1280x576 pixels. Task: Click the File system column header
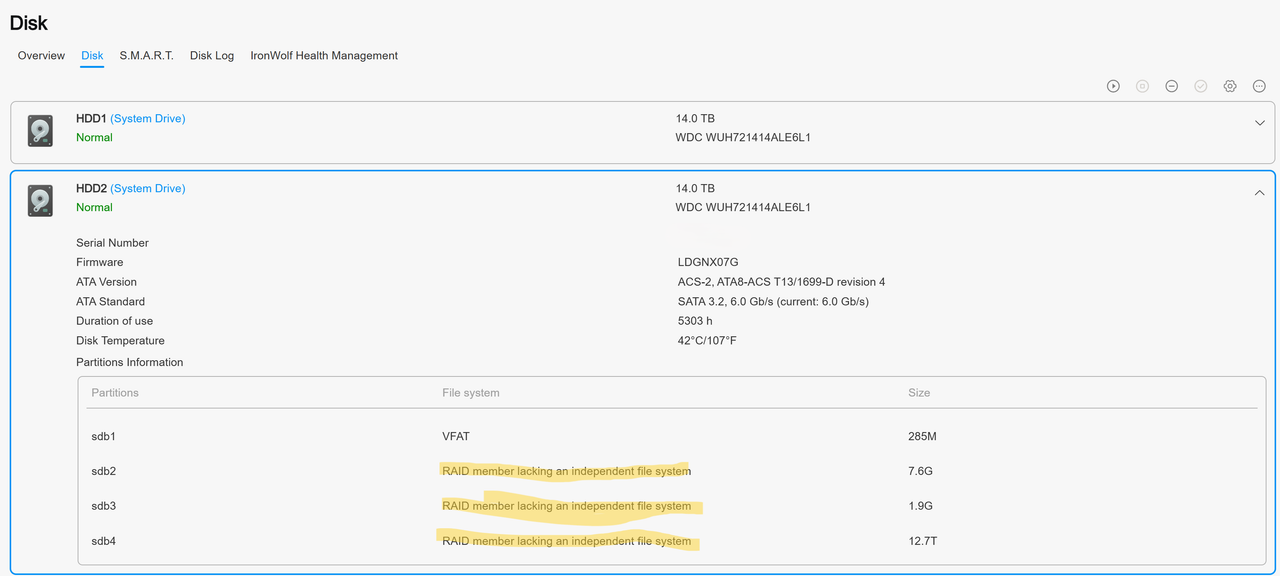tap(471, 393)
